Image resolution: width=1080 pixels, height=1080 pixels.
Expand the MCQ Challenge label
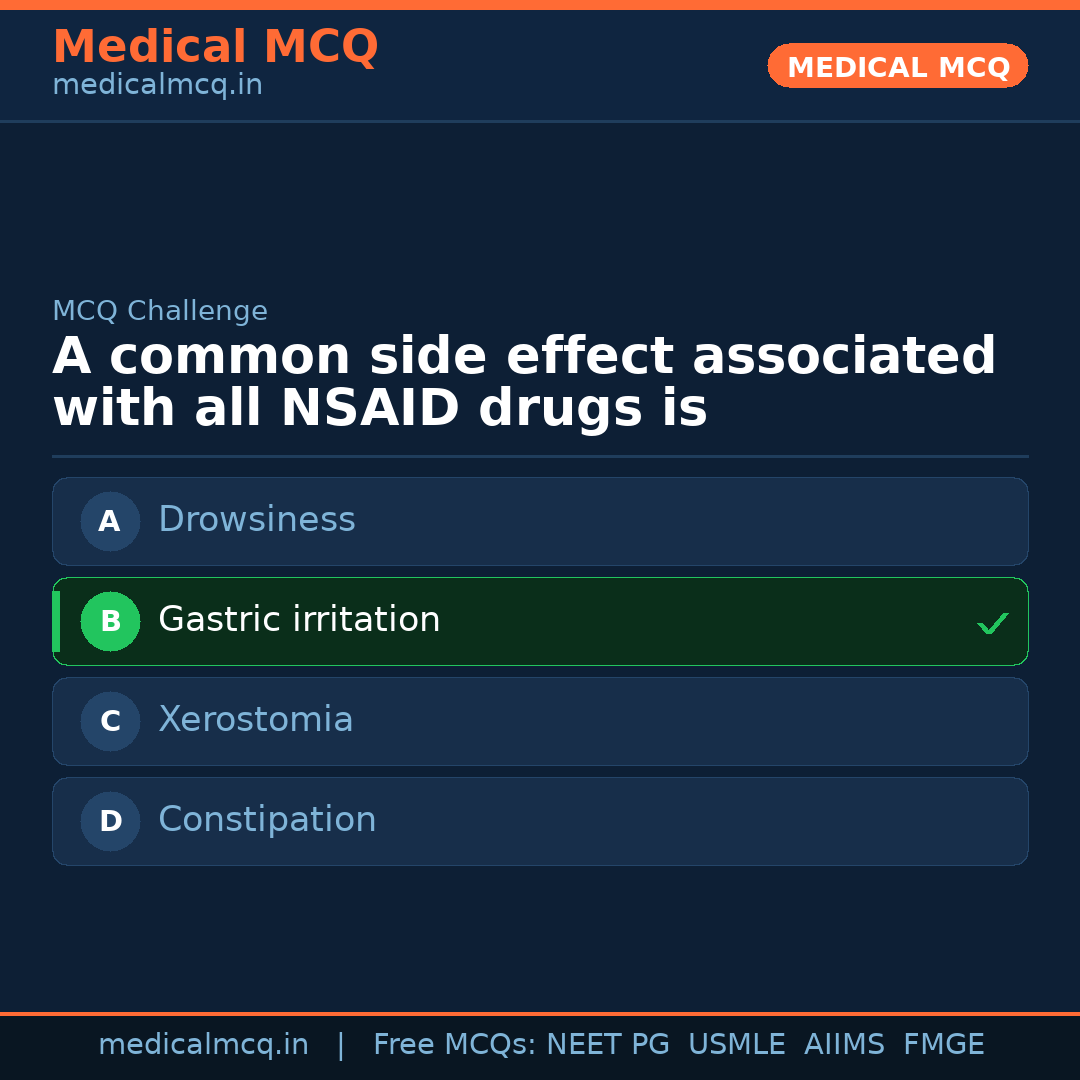click(160, 311)
